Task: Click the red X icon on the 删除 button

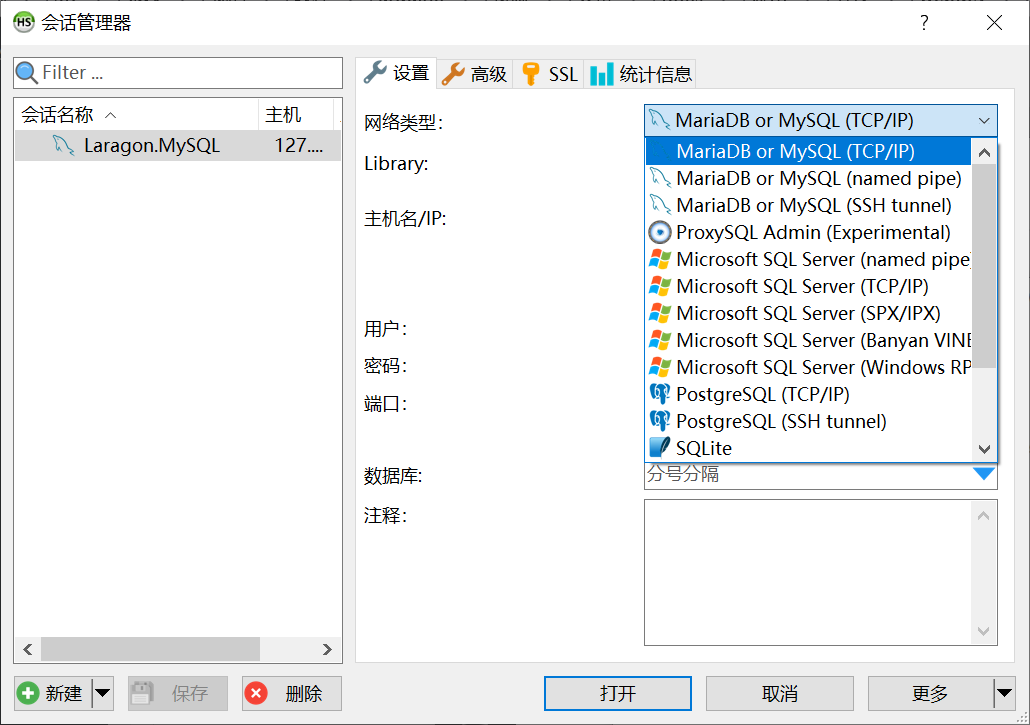Action: tap(256, 693)
